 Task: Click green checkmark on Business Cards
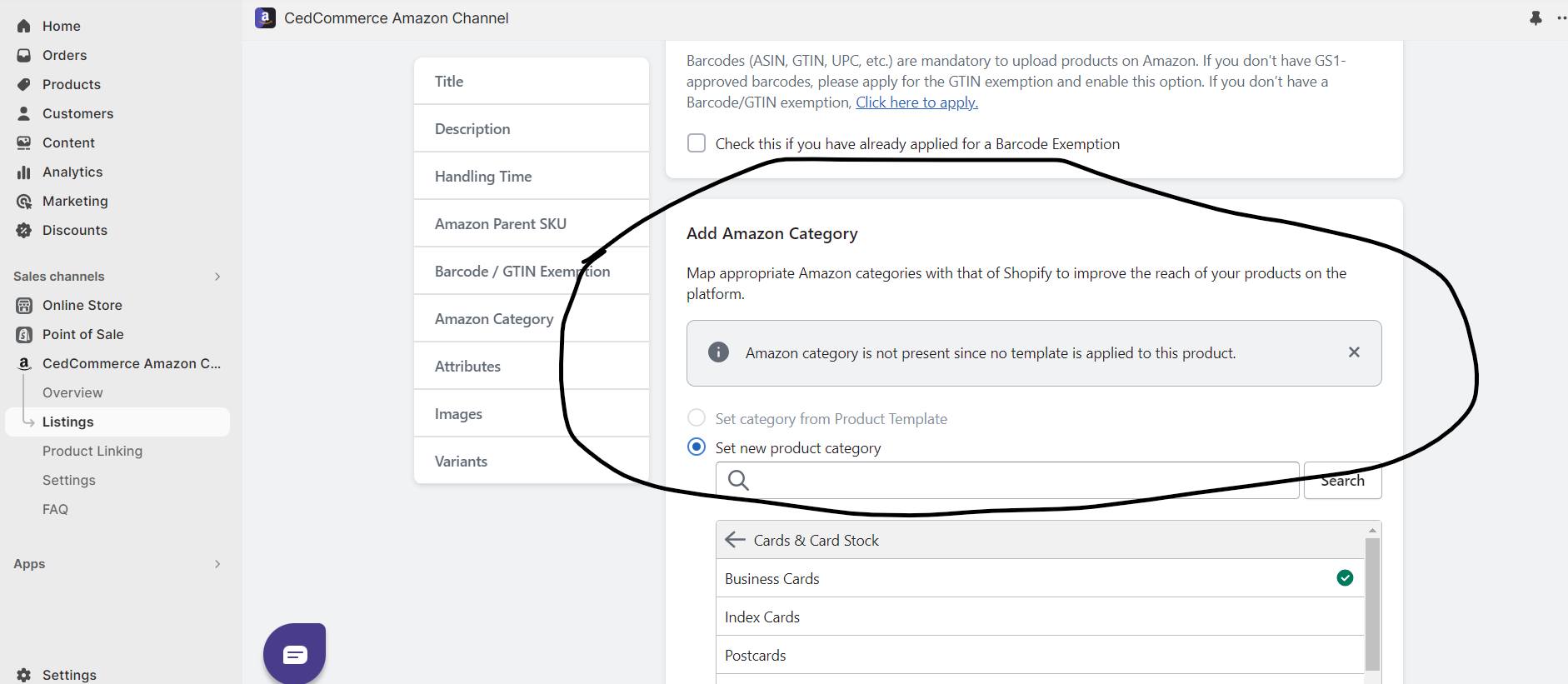[1345, 578]
